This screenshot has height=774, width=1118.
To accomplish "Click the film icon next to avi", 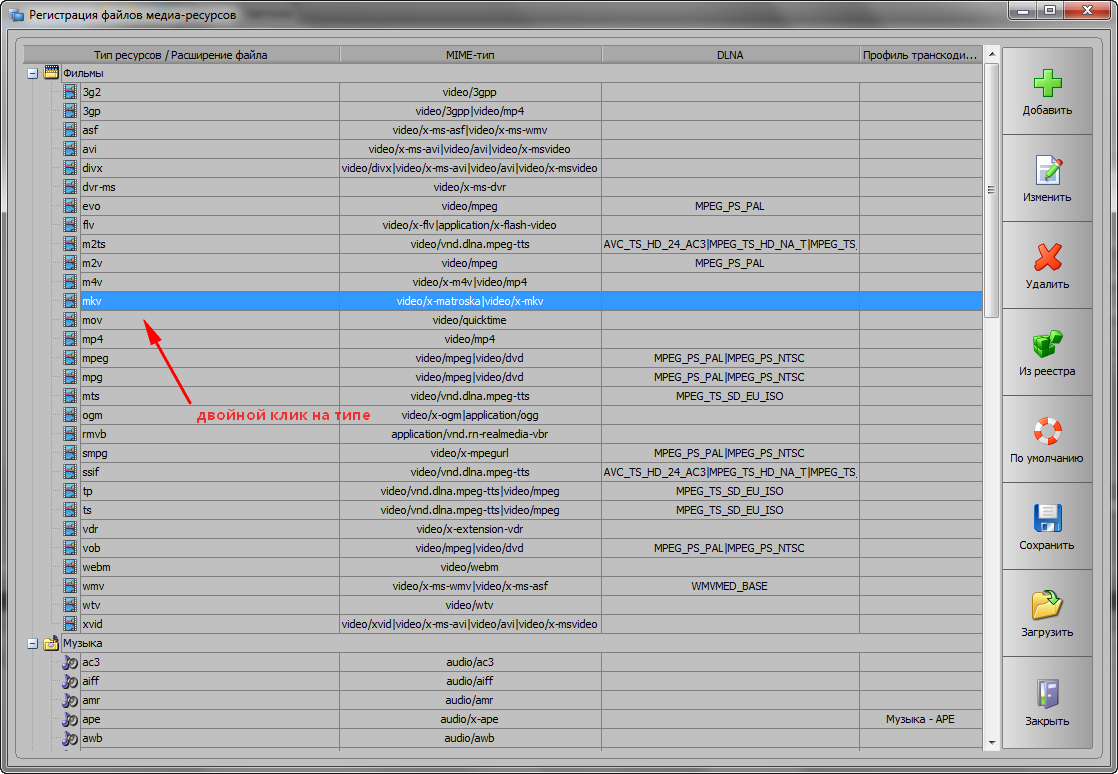I will 70,149.
